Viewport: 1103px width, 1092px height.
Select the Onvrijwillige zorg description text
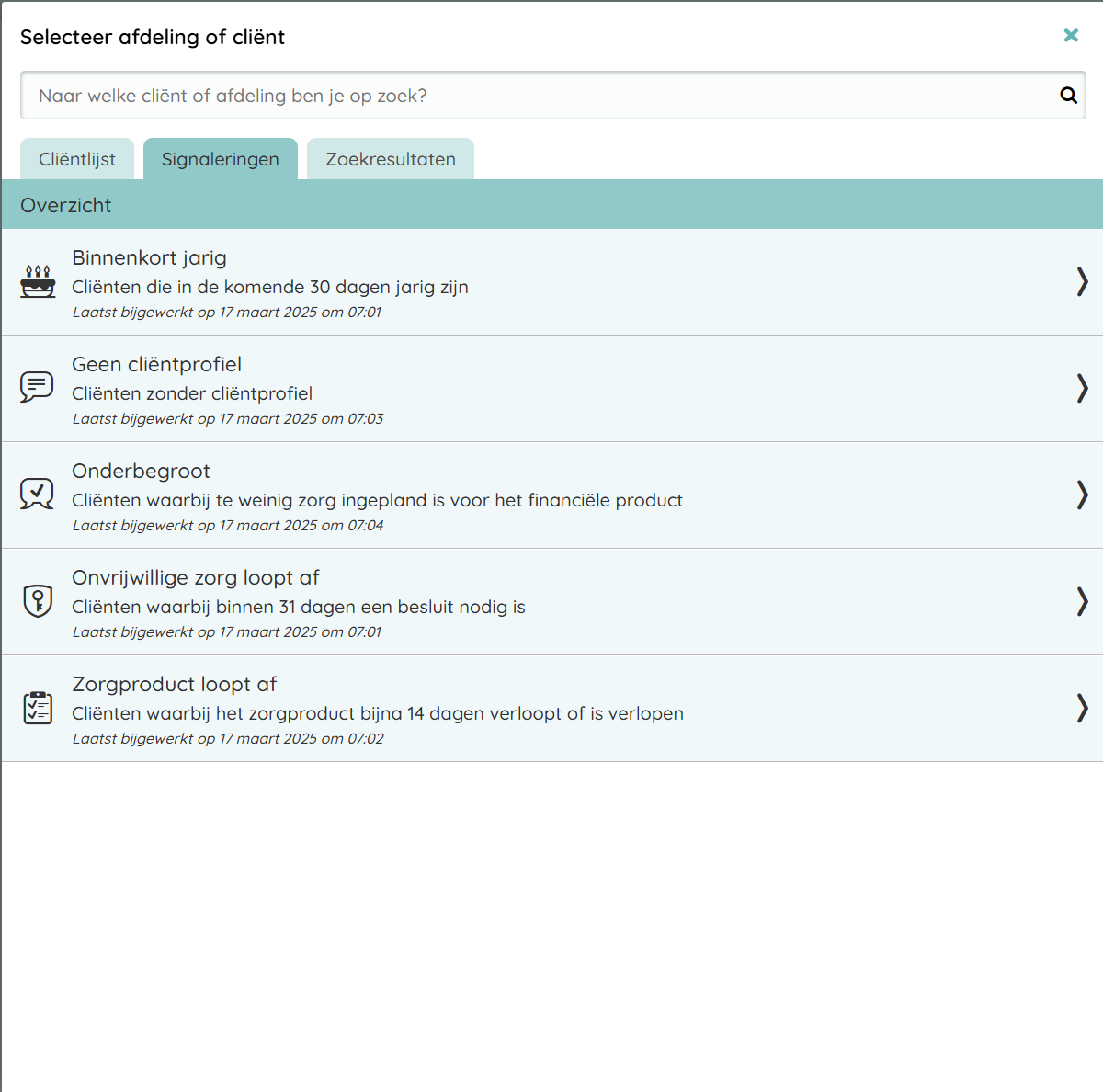(x=299, y=607)
